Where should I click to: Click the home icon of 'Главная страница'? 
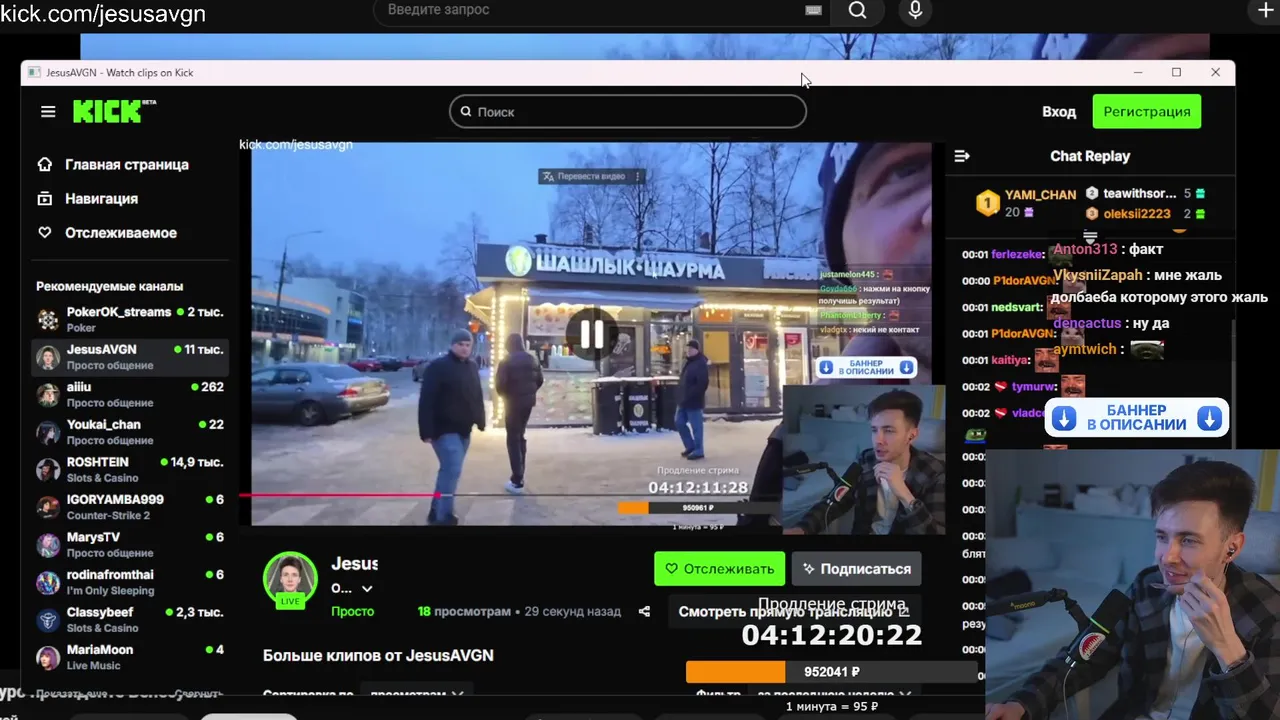[x=44, y=164]
